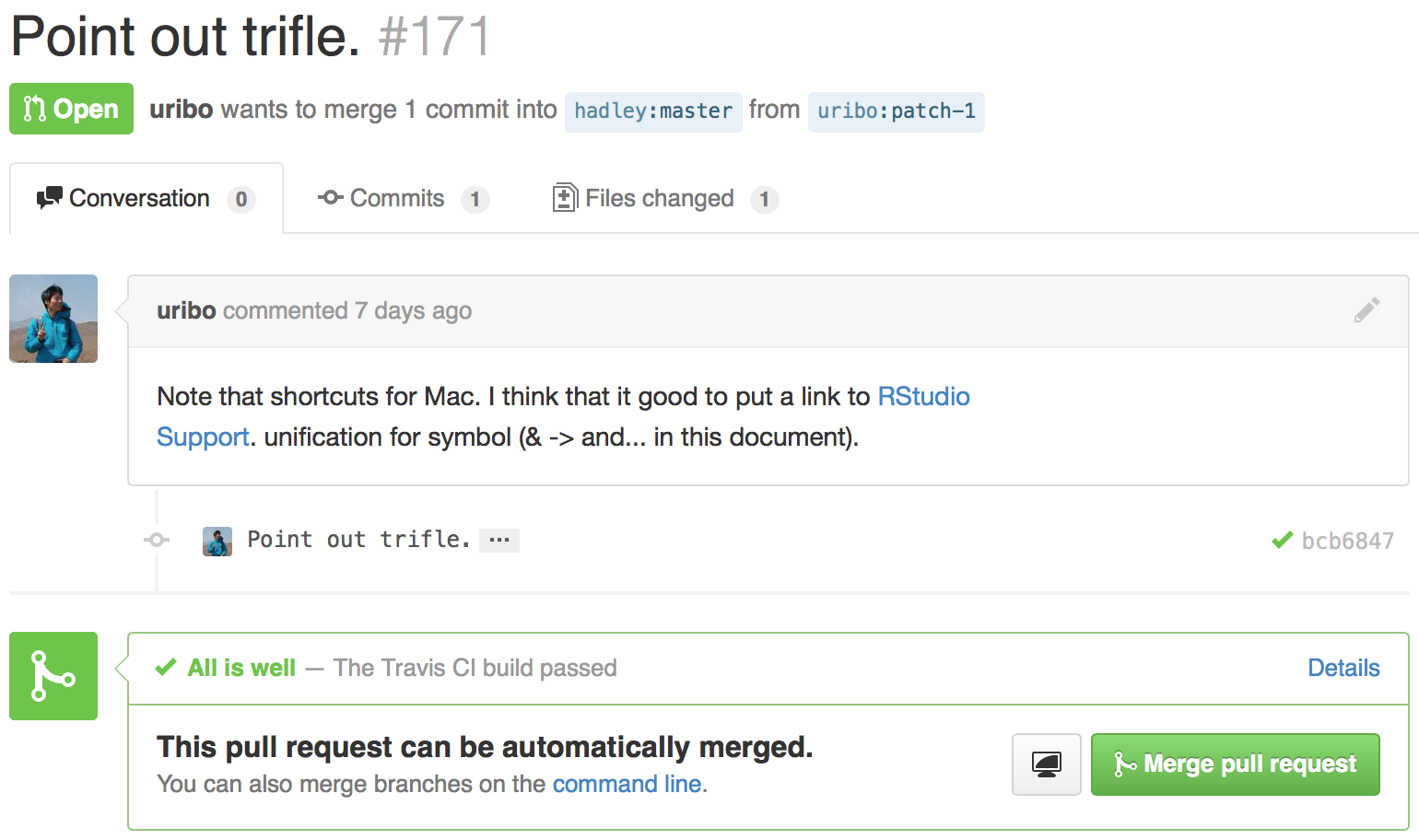1419x840 pixels.
Task: Click the green merge branch icon square
Action: point(53,676)
